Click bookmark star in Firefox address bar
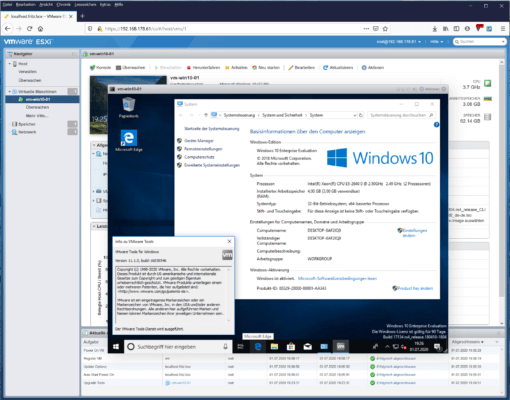Viewport: 510px width, 400px height. pos(385,29)
